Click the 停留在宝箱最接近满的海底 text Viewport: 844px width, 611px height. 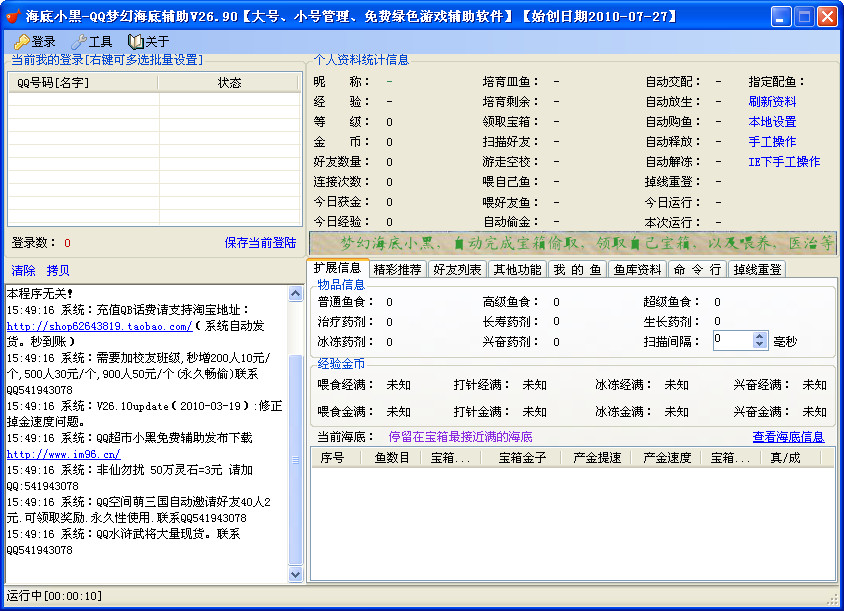pos(460,437)
